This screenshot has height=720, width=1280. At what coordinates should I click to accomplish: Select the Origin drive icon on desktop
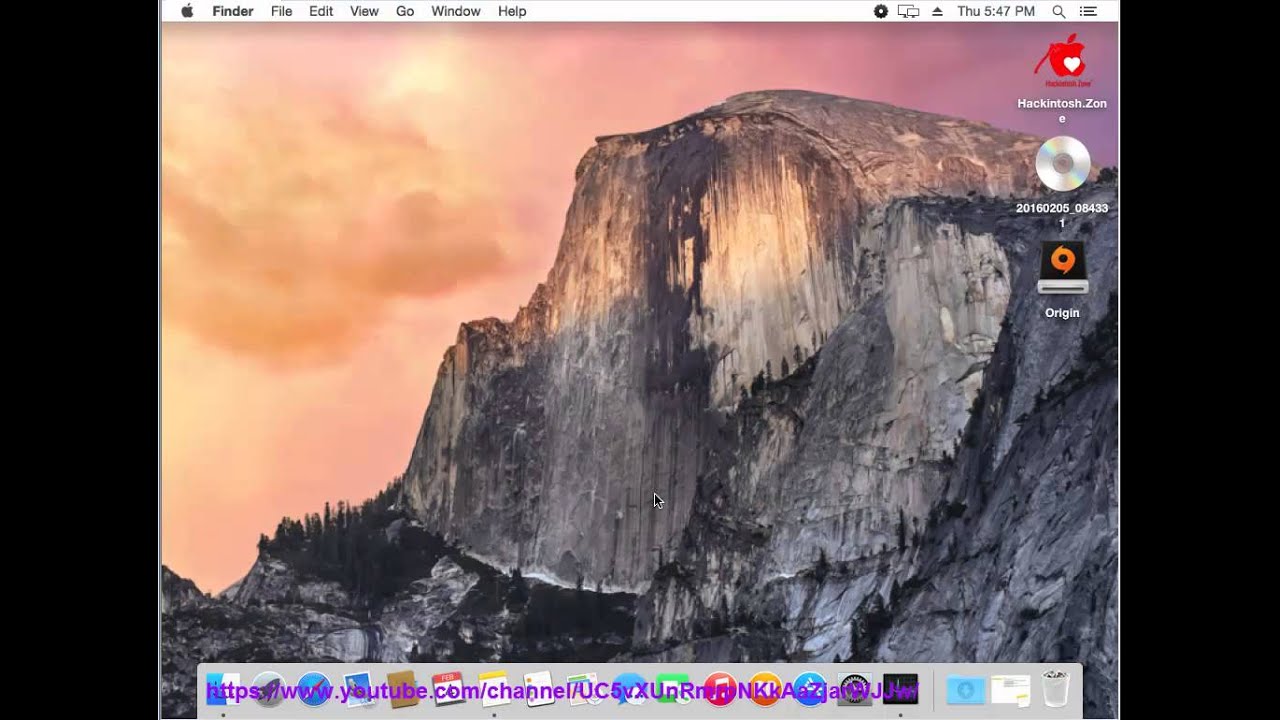pyautogui.click(x=1062, y=268)
